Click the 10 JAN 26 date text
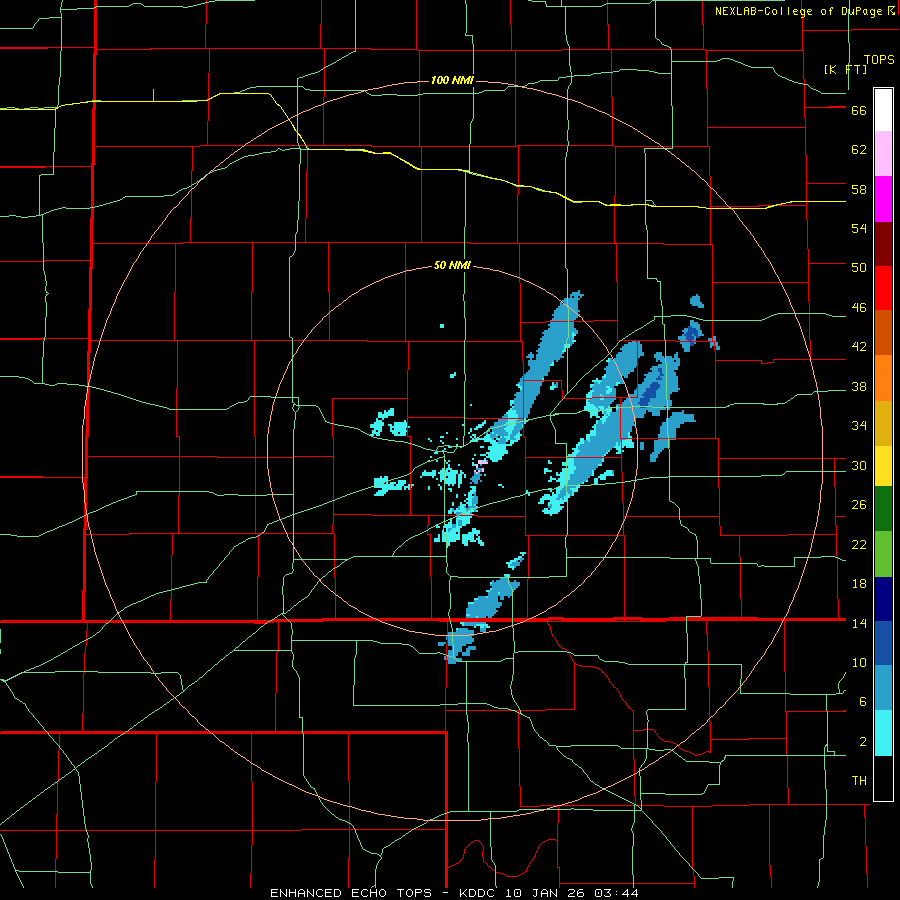 coord(547,893)
